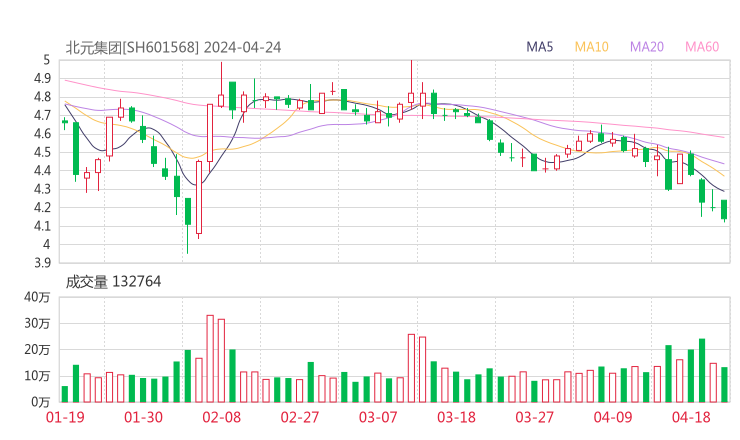Click the price axis value 3.9
The height and width of the screenshot is (440, 740).
click(x=42, y=262)
